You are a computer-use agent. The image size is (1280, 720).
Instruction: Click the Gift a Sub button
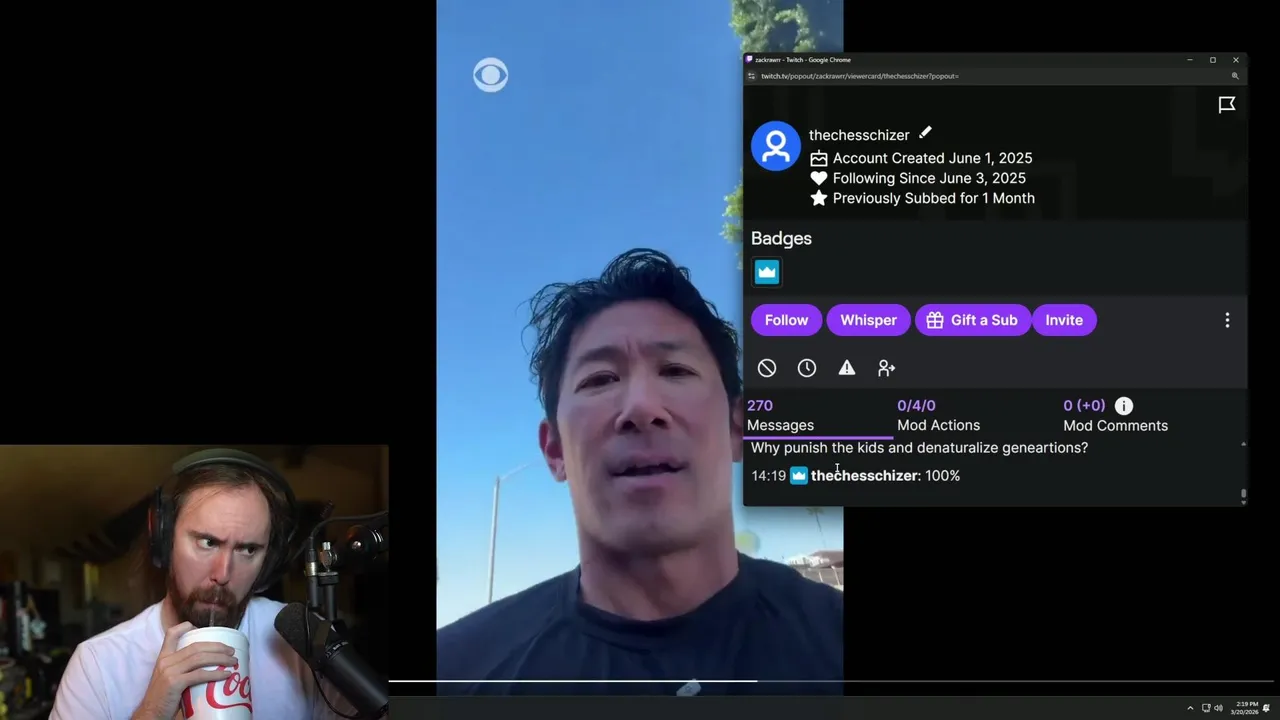coord(972,320)
